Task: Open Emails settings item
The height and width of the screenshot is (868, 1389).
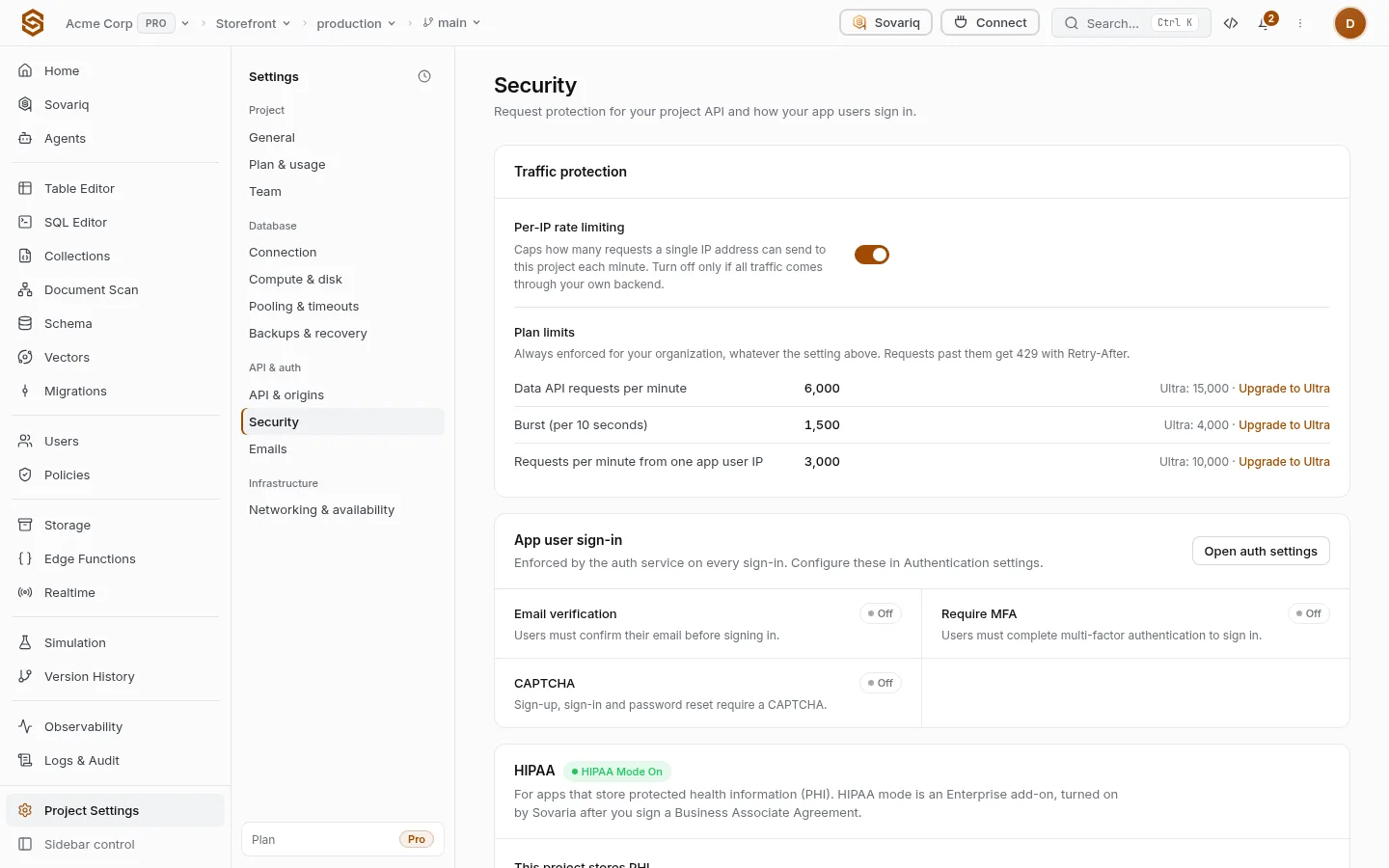Action: click(342, 449)
